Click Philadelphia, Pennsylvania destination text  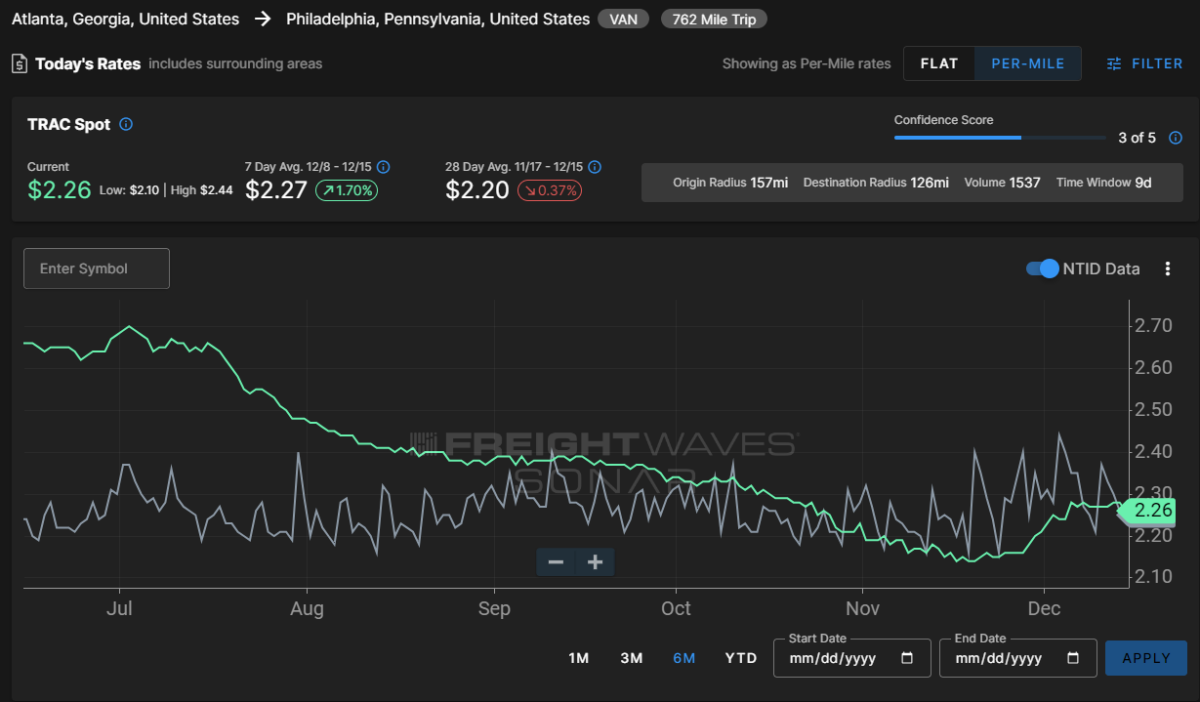coord(438,19)
